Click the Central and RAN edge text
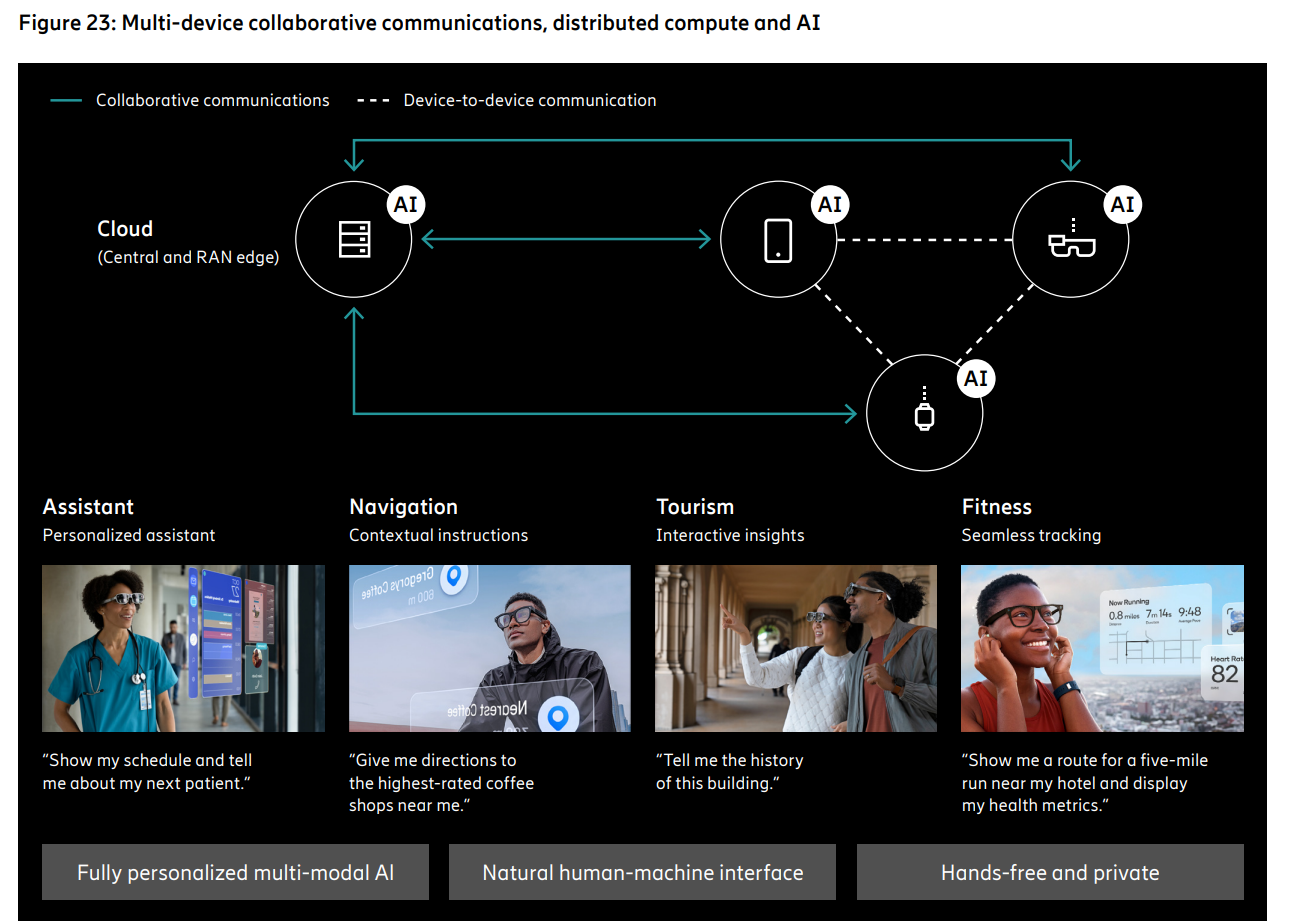The image size is (1292, 924). (188, 257)
